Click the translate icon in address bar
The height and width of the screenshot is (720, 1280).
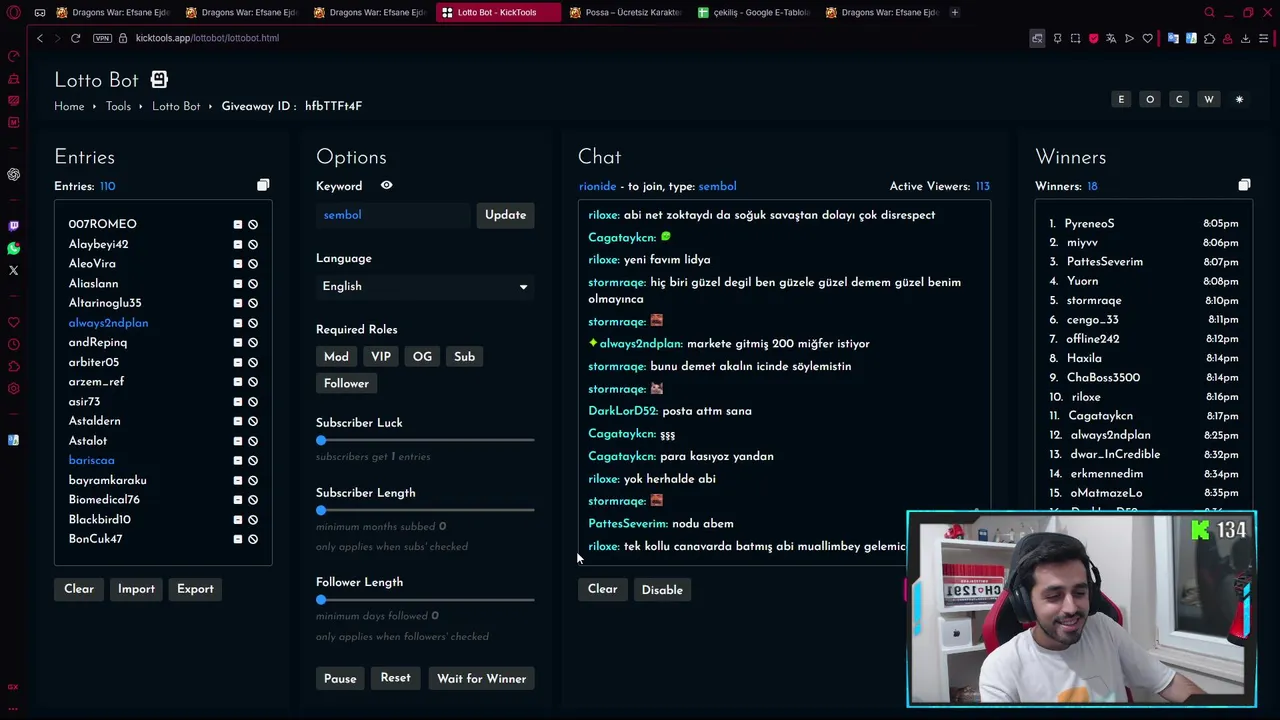(1111, 38)
